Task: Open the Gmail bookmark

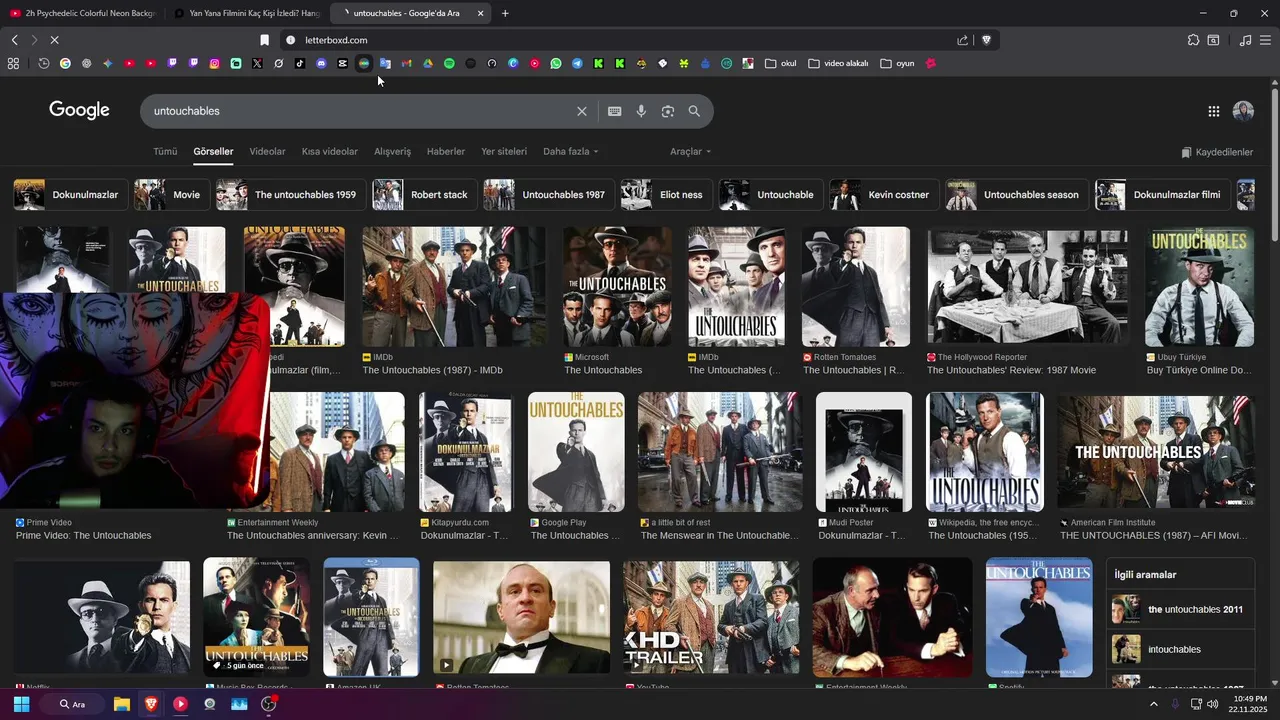Action: (406, 63)
